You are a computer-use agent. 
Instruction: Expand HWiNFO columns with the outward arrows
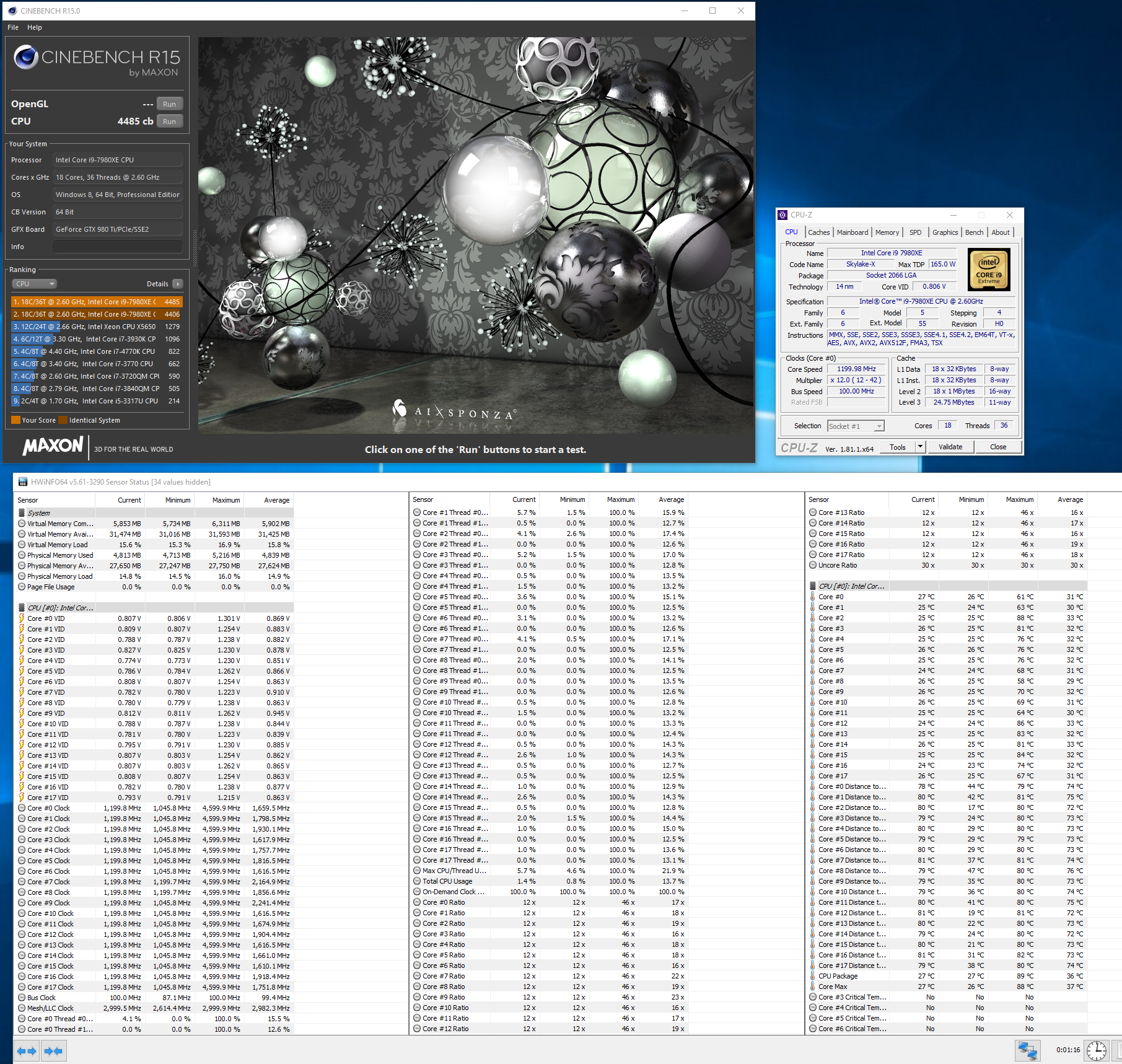[27, 1051]
